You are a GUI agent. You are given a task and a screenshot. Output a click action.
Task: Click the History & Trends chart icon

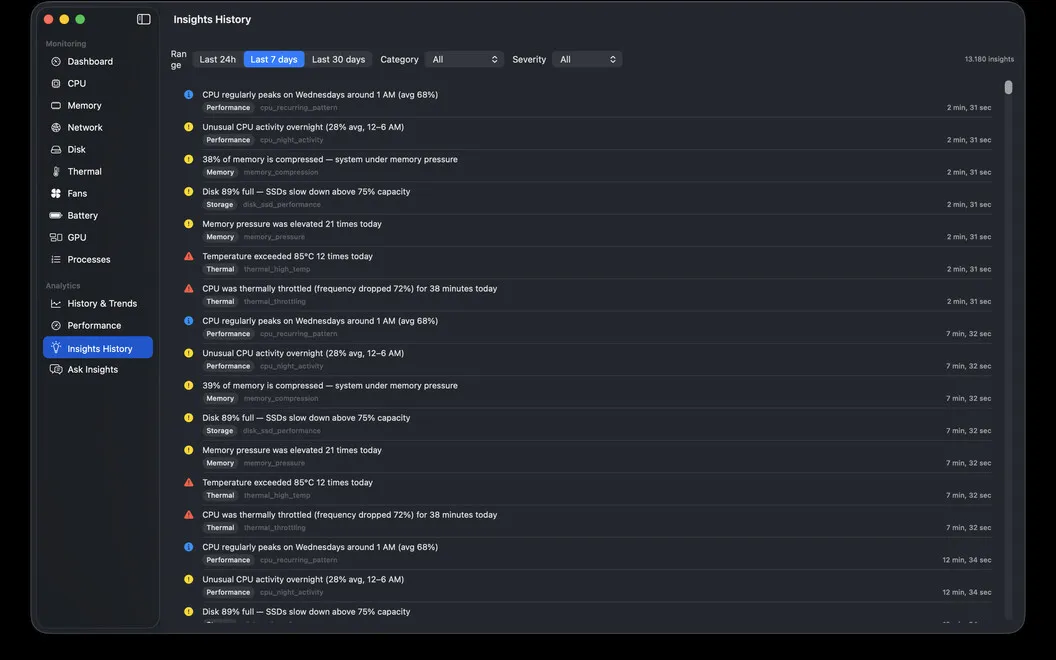pos(56,304)
